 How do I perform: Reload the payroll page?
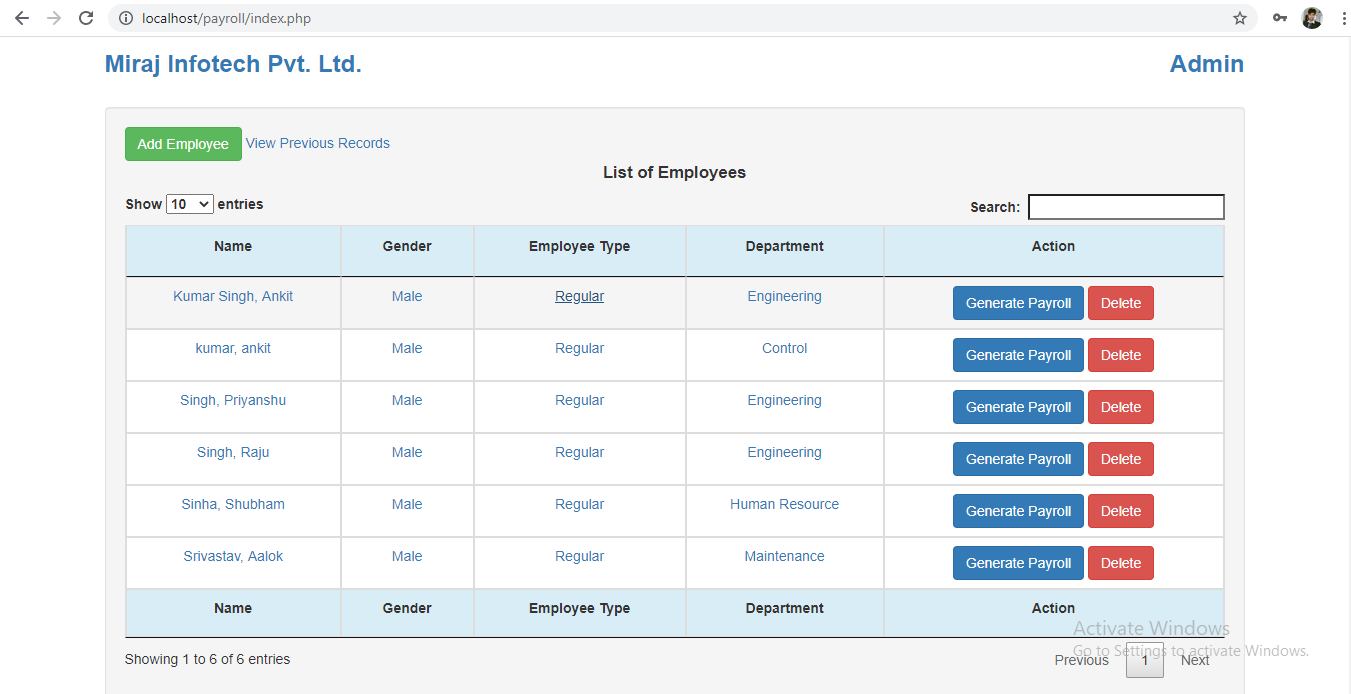click(86, 17)
